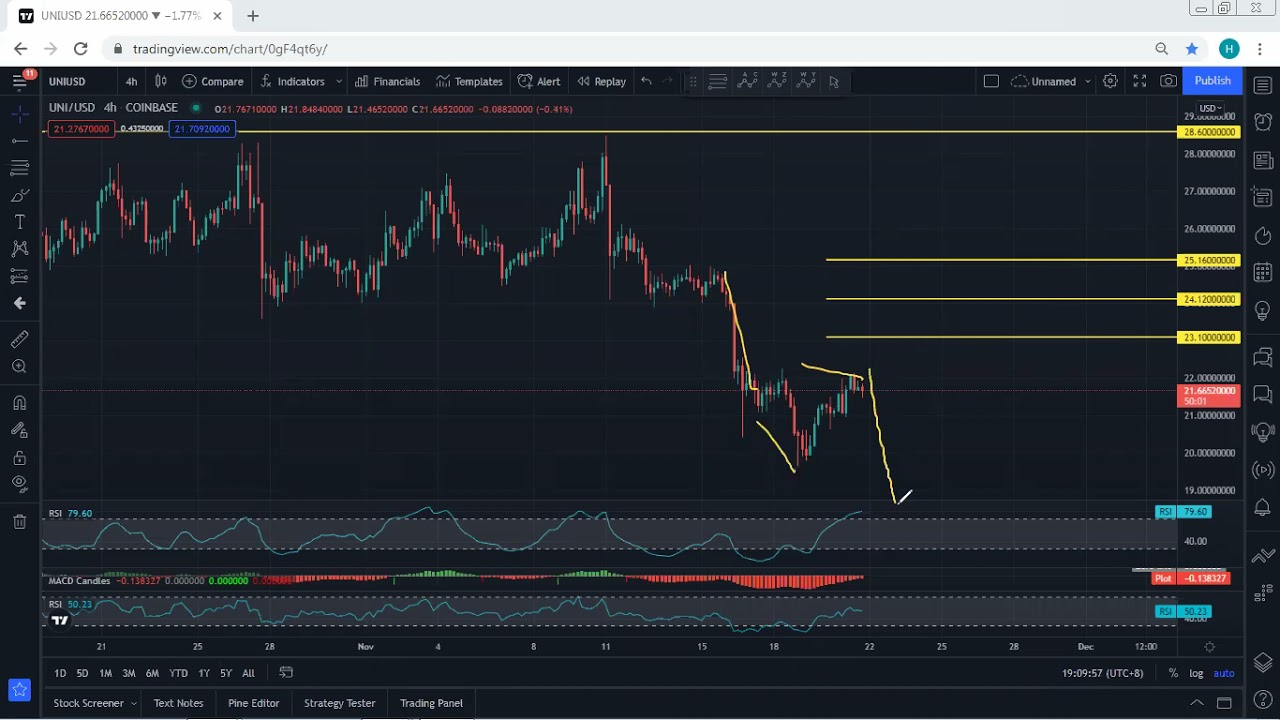Enter fullscreen mode

pyautogui.click(x=1139, y=81)
